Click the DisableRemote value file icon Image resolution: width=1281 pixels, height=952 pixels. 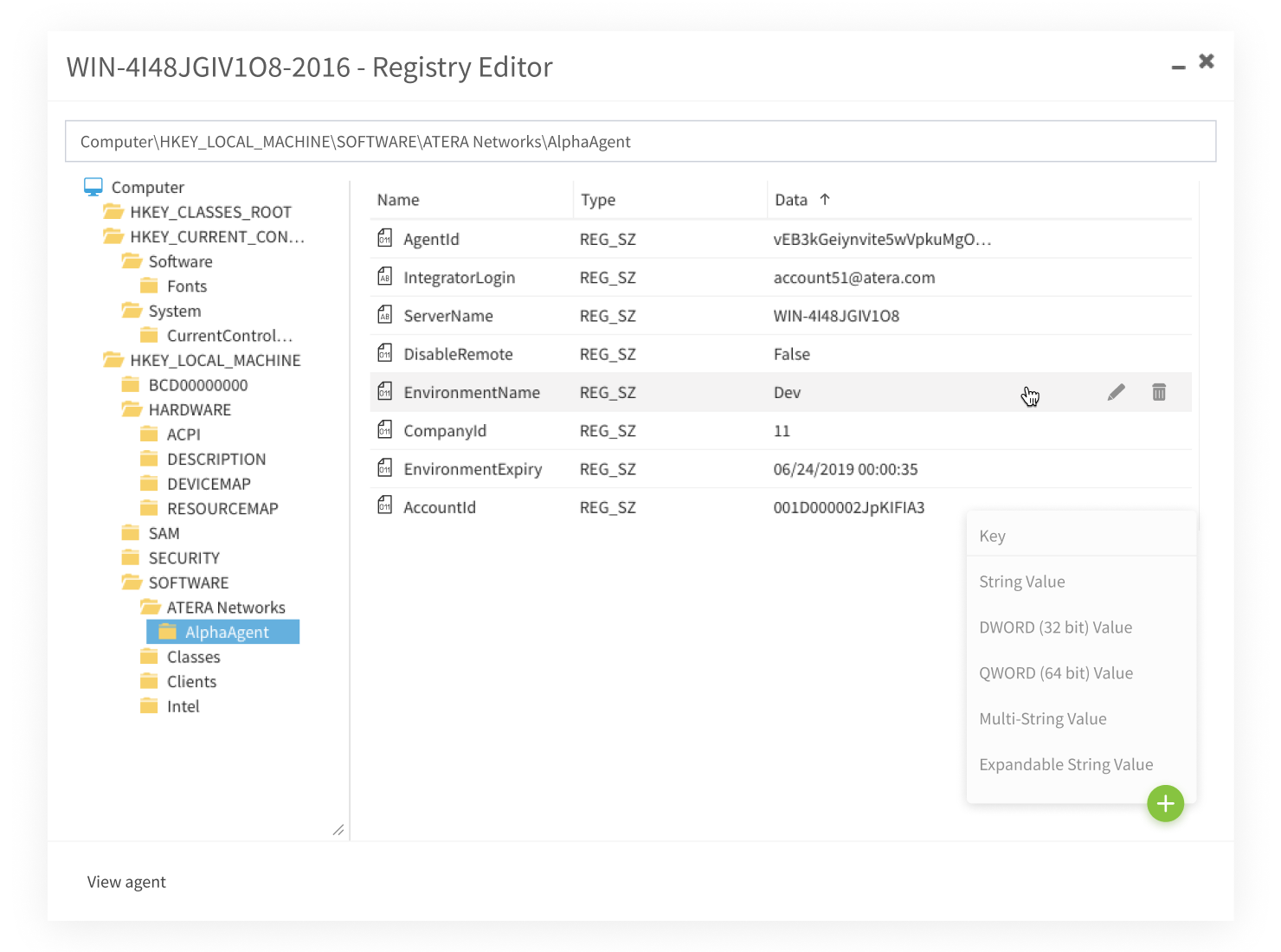pos(385,353)
